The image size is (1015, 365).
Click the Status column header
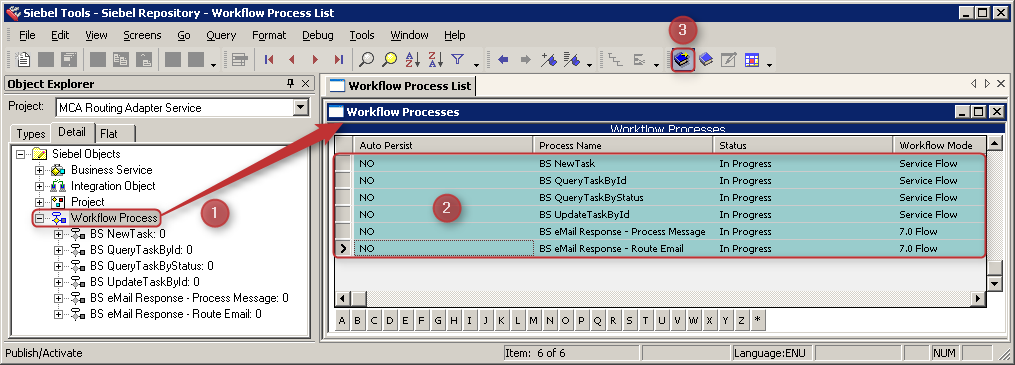pos(803,145)
